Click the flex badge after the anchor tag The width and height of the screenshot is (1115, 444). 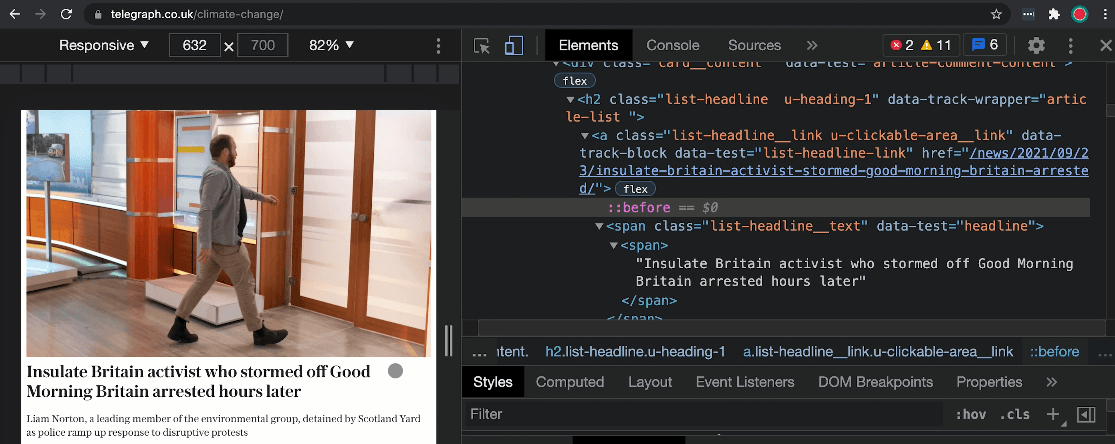635,189
